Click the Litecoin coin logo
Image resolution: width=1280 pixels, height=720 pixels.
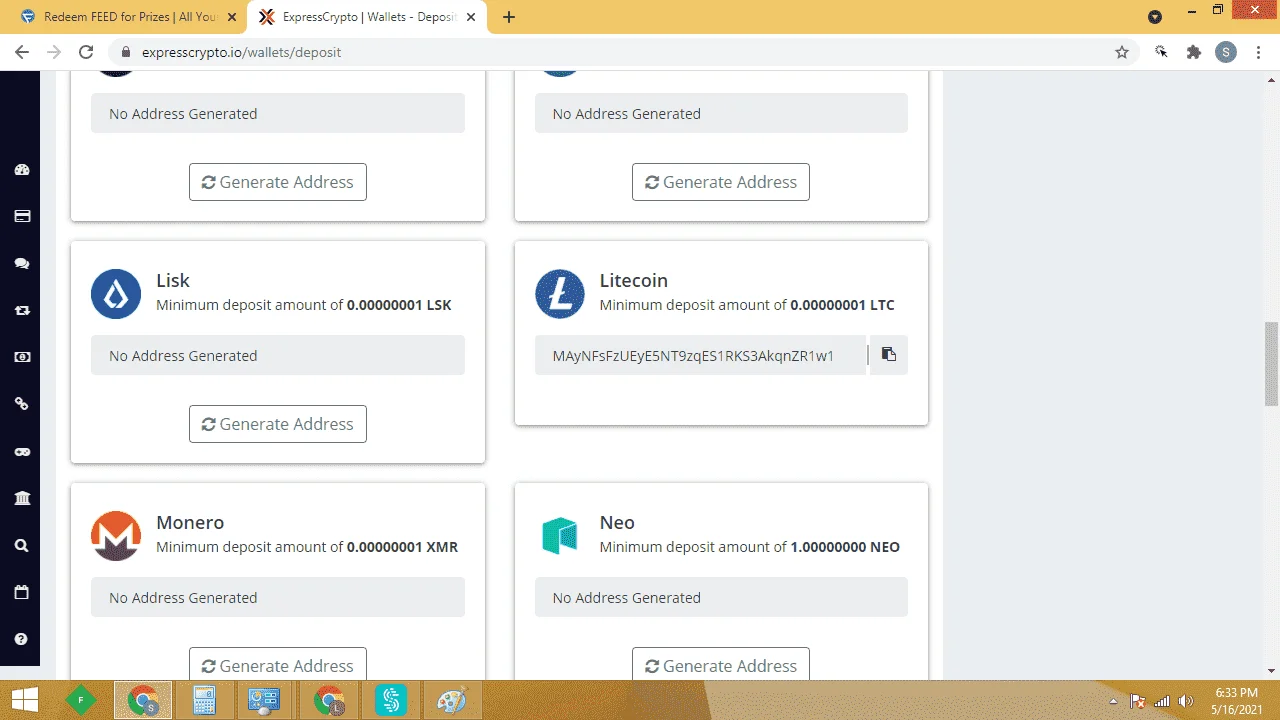tap(560, 293)
